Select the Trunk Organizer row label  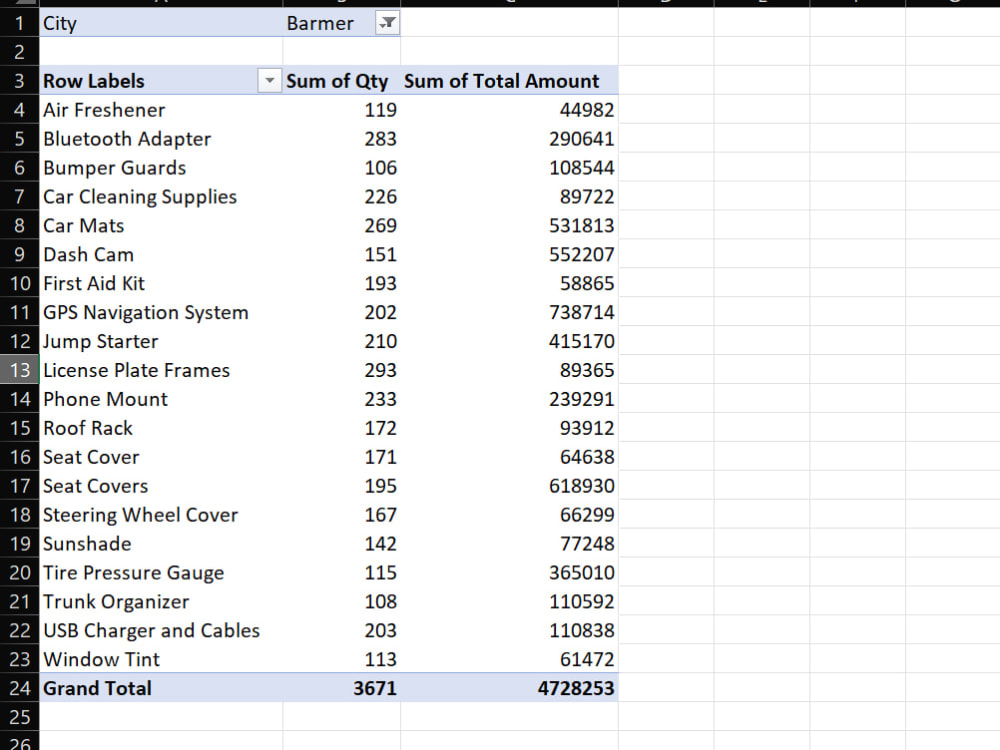(x=161, y=601)
